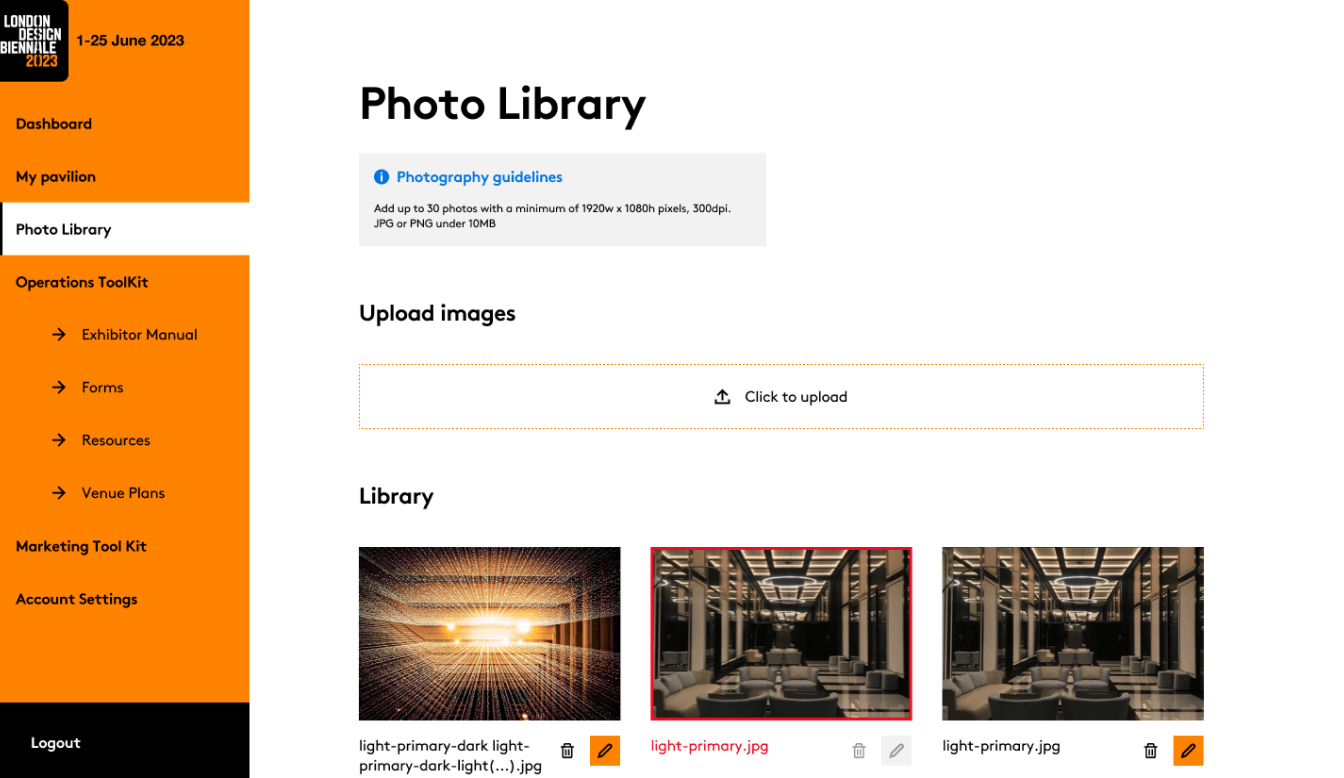Click trash icon of red-highlighted light-primary.jpg

pyautogui.click(x=859, y=750)
